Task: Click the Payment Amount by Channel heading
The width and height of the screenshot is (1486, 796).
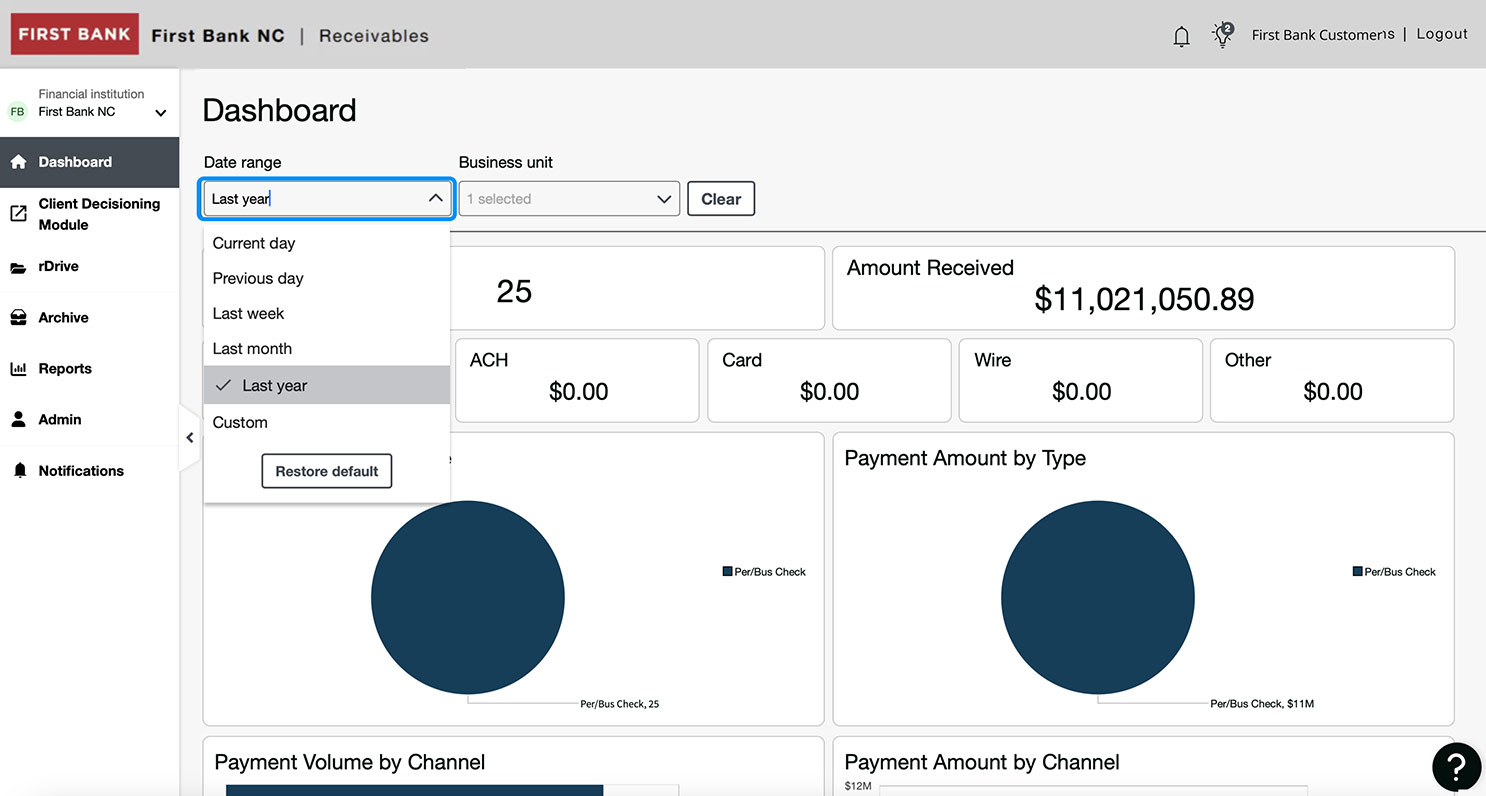Action: [982, 762]
